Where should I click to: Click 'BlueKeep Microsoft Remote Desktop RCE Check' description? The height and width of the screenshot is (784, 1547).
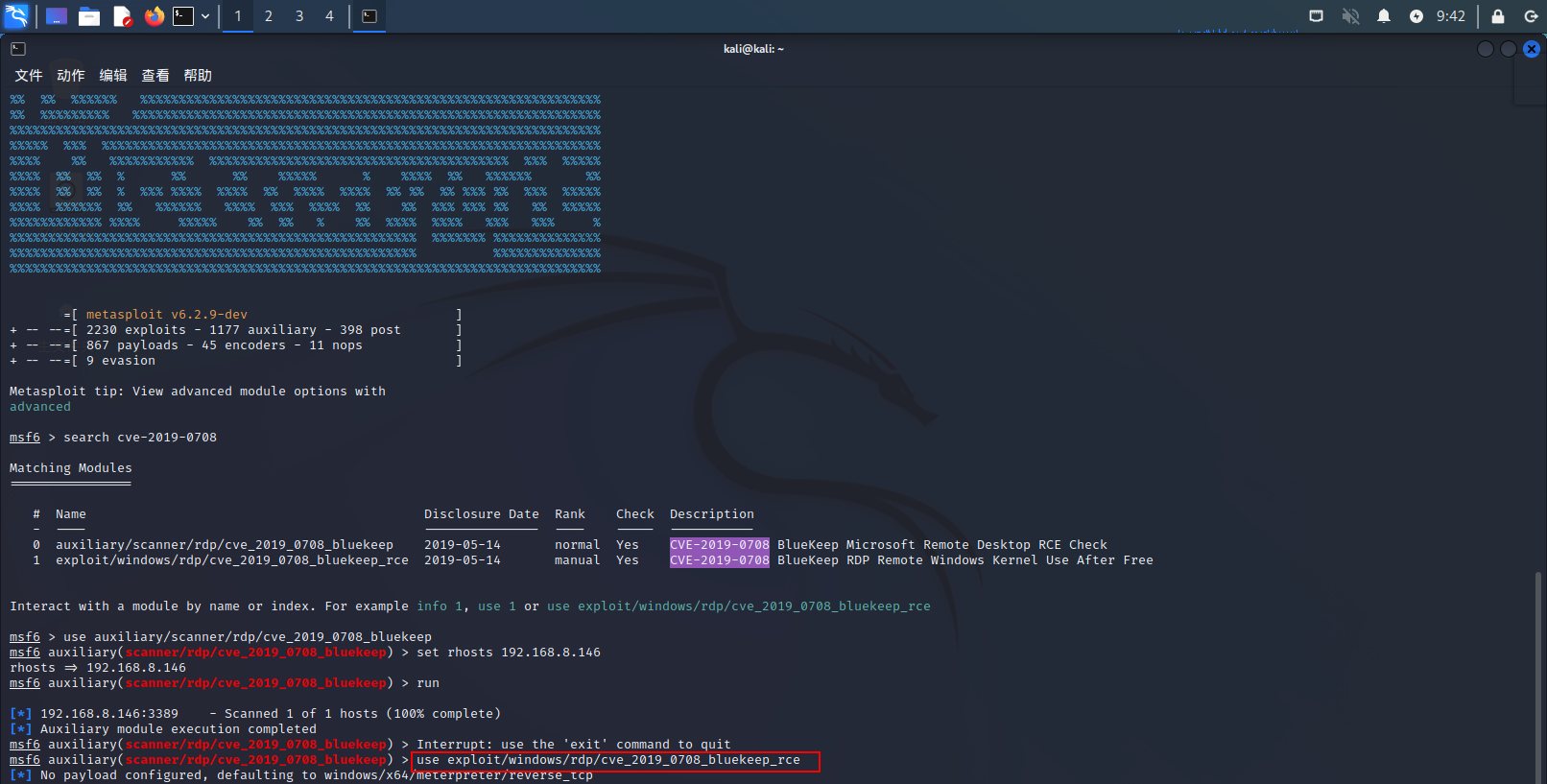tap(942, 545)
